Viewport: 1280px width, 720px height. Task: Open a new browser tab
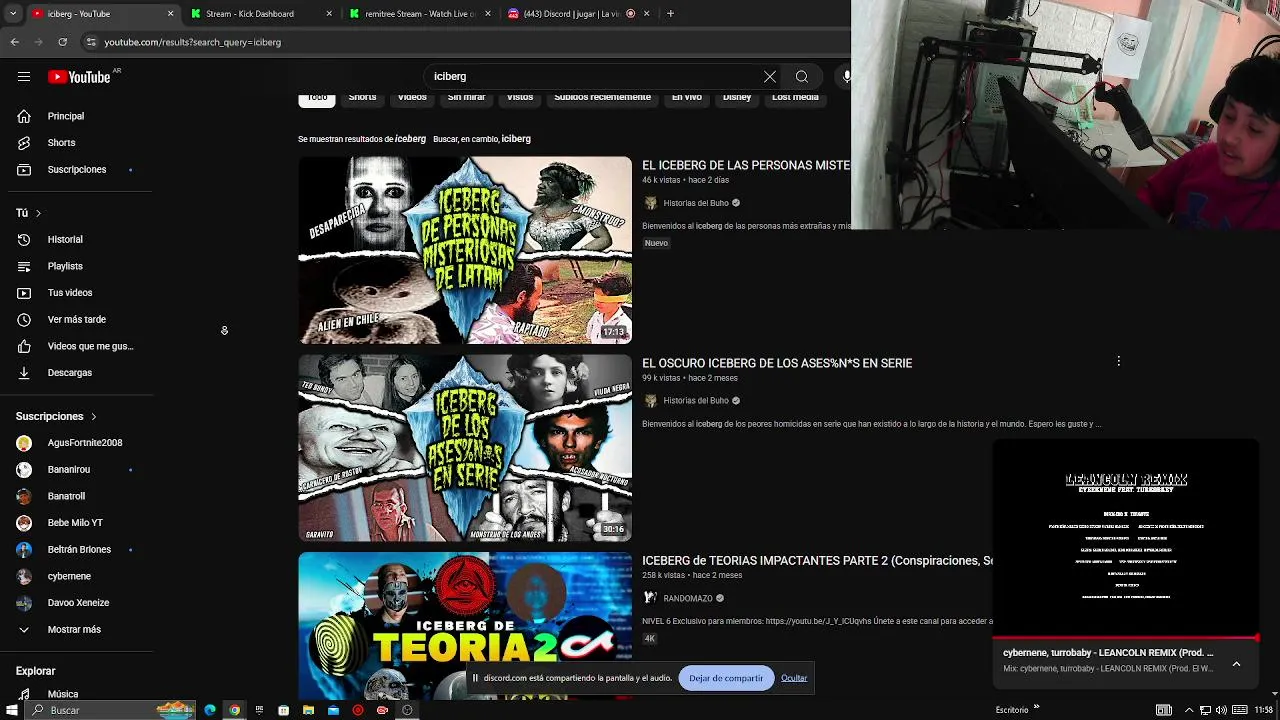[x=670, y=14]
